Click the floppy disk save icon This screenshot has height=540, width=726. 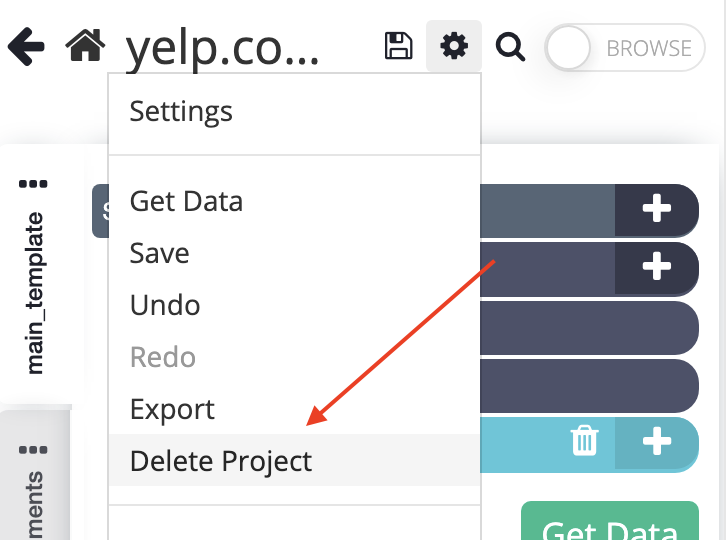point(399,46)
